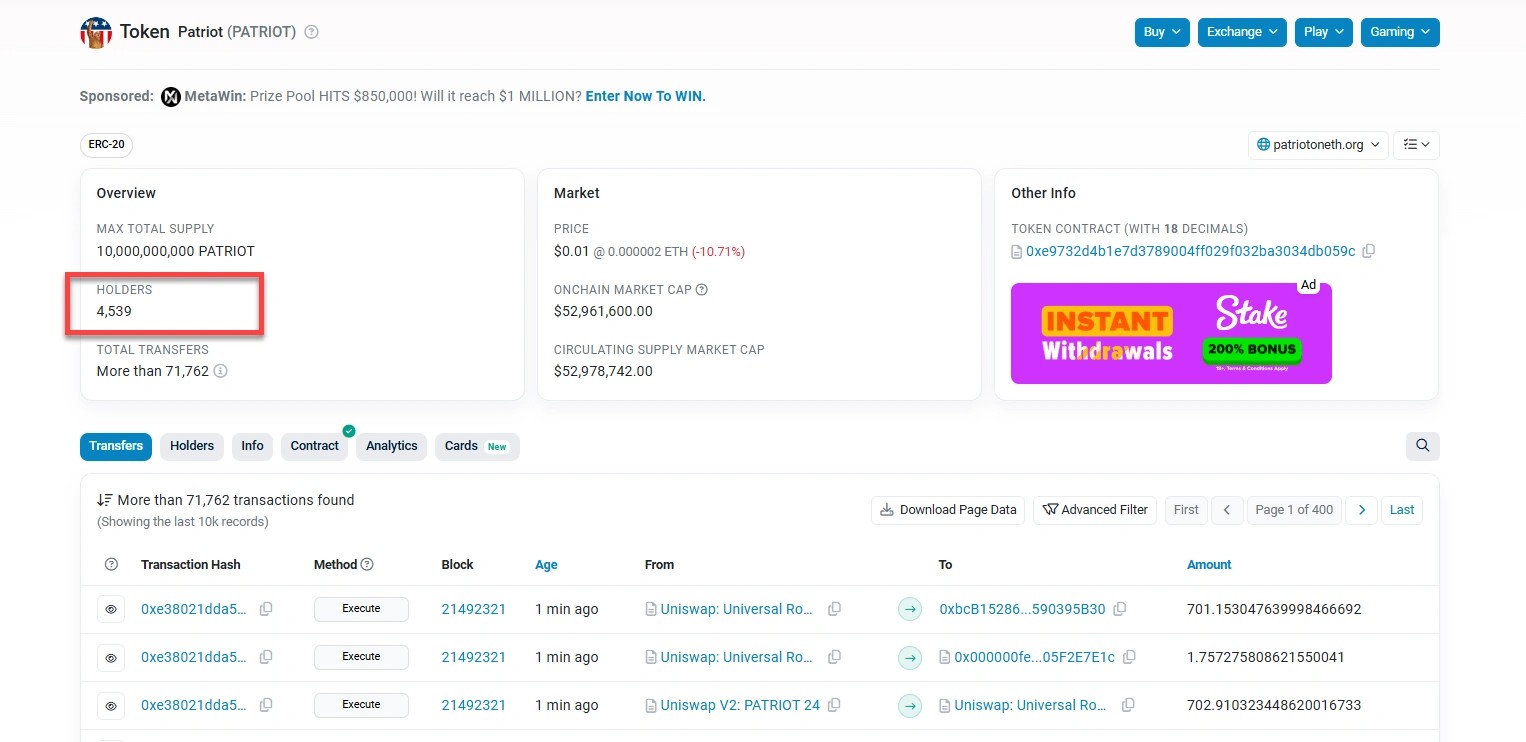Image resolution: width=1526 pixels, height=742 pixels.
Task: Click the Download Page Data button
Action: 946,510
